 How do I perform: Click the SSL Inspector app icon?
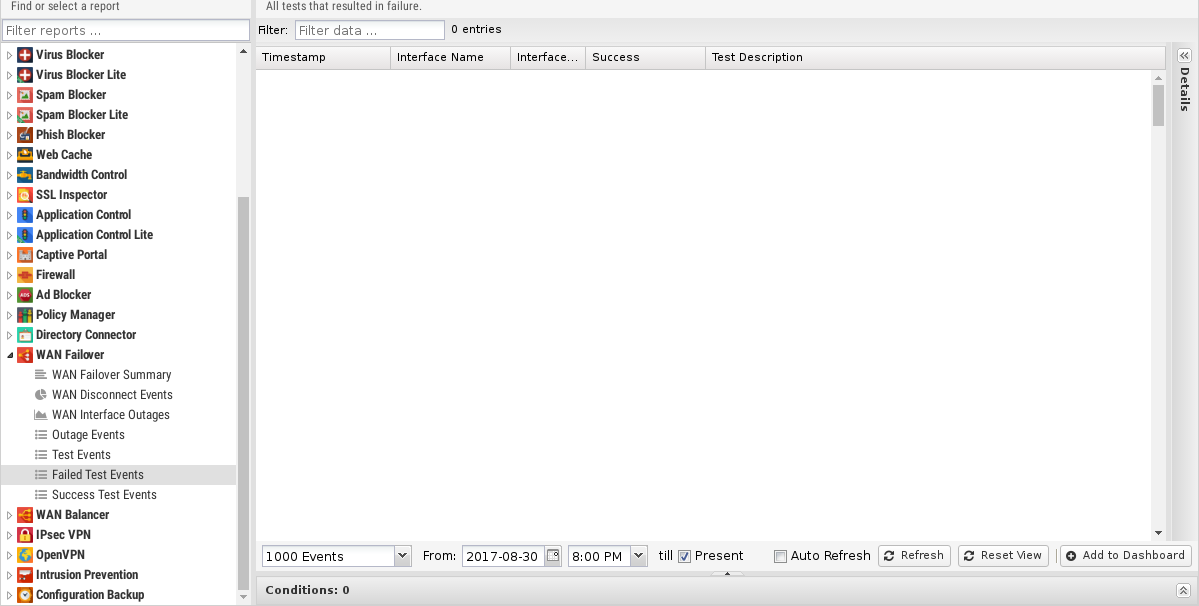tap(24, 195)
